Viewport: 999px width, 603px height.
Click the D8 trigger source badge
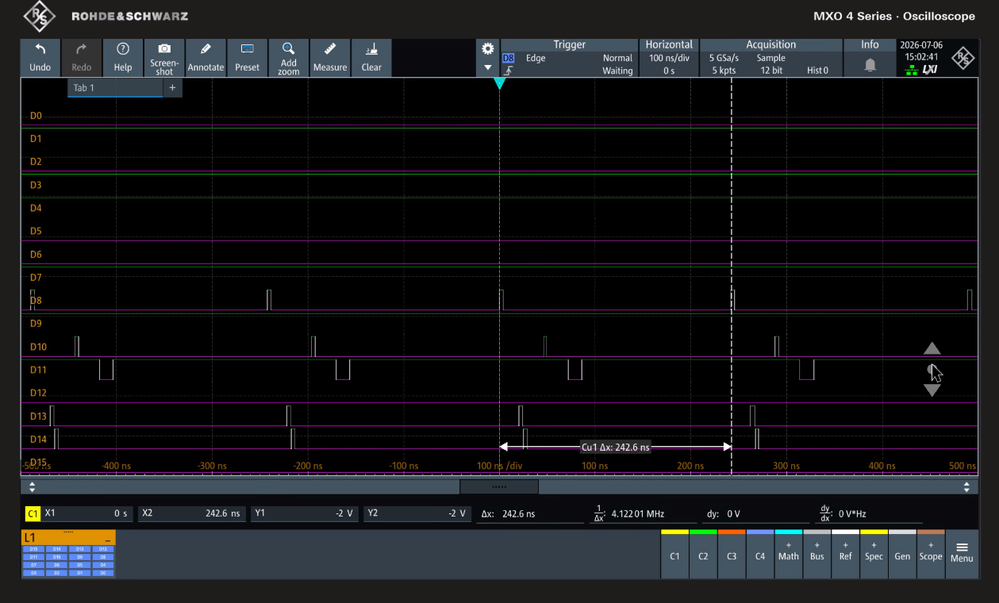tap(508, 58)
